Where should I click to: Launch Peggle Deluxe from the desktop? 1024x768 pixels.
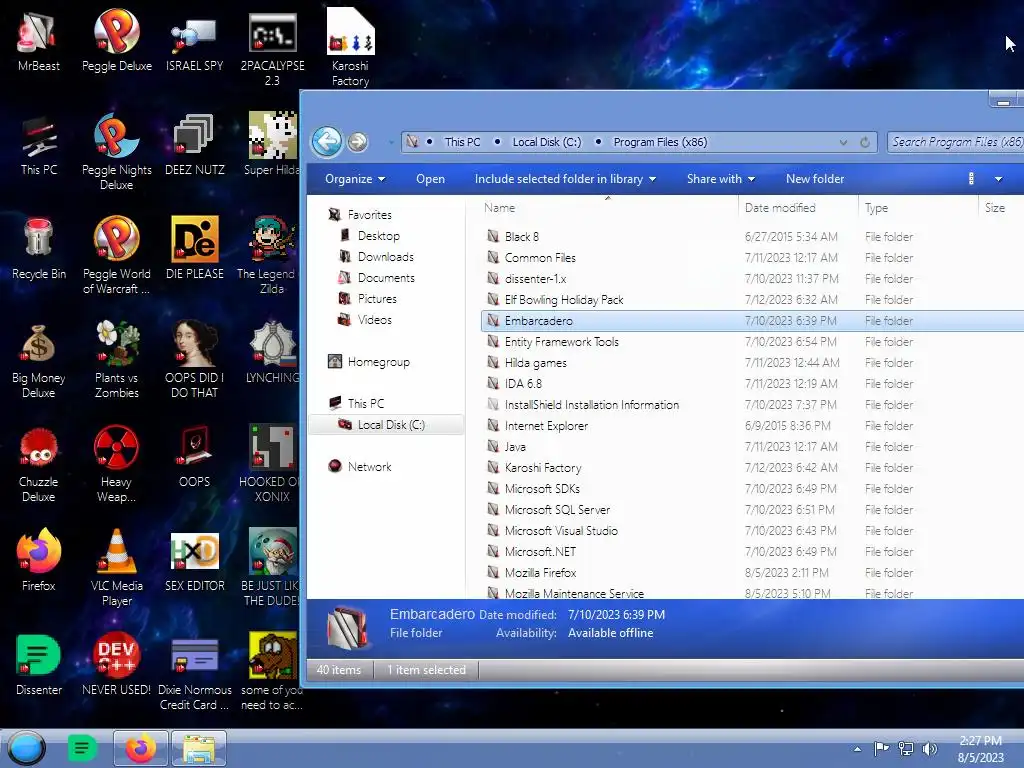pyautogui.click(x=117, y=41)
